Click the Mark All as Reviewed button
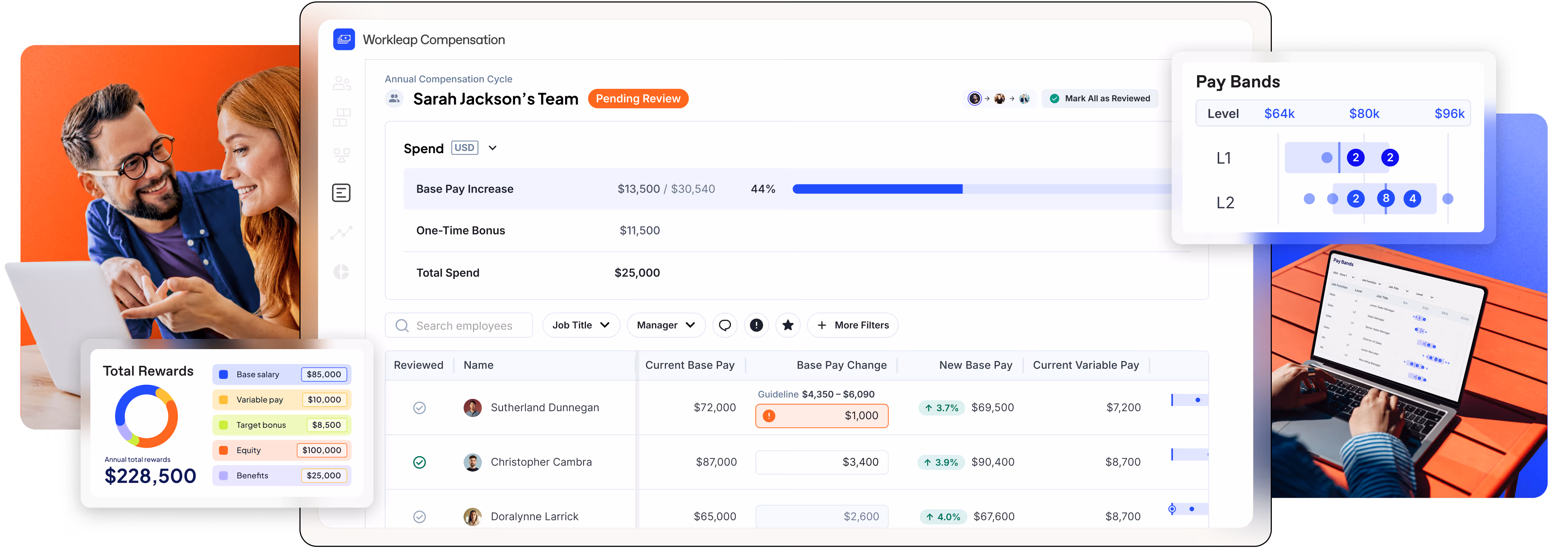 point(1100,99)
